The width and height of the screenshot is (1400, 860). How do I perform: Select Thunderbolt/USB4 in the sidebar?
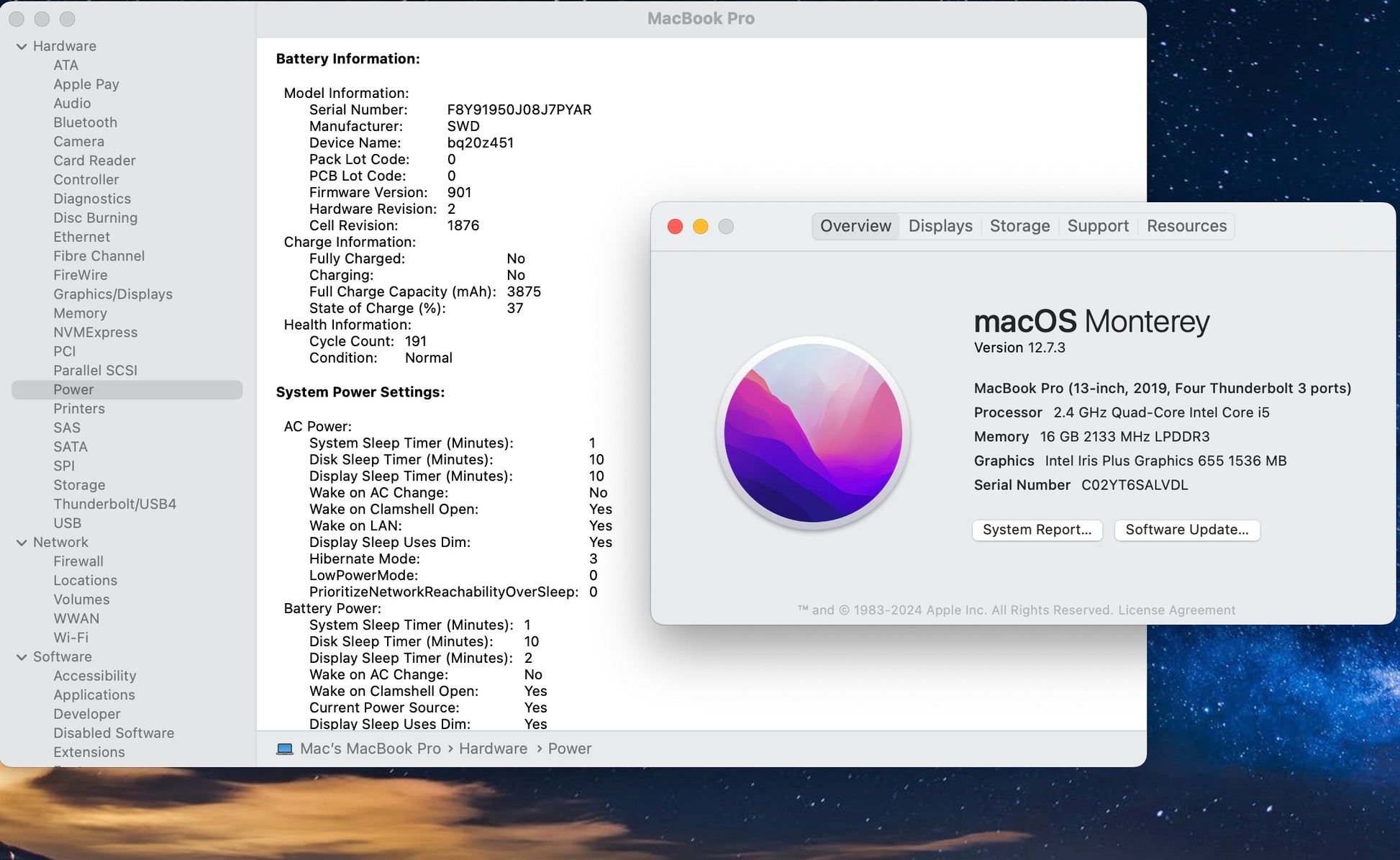coord(114,504)
